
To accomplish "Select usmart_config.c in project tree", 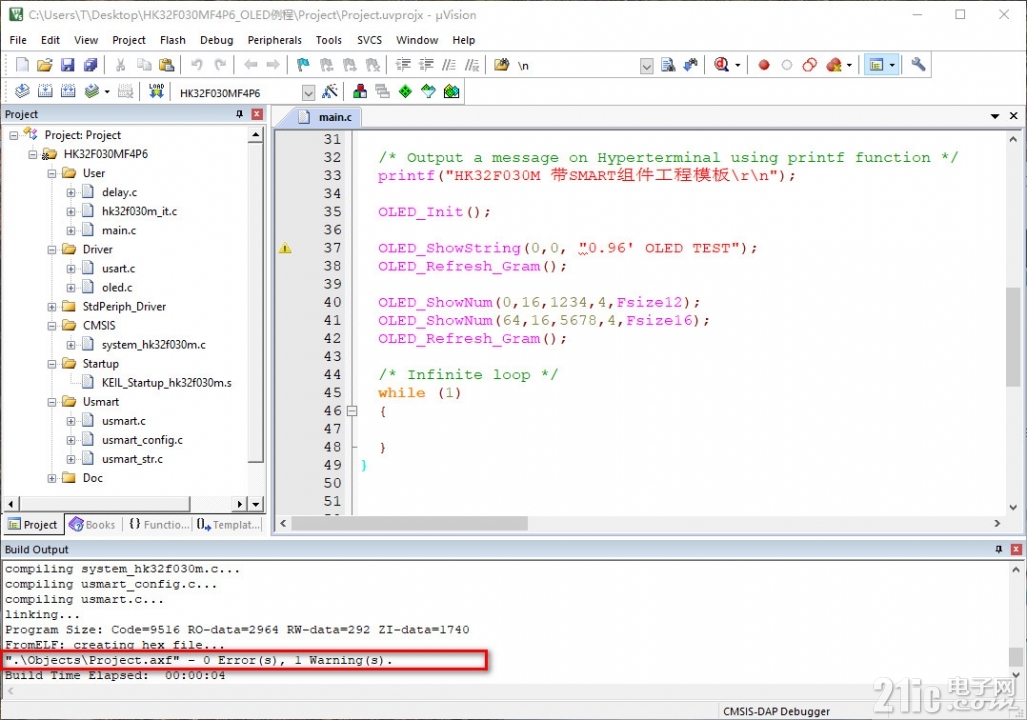I will pos(142,440).
